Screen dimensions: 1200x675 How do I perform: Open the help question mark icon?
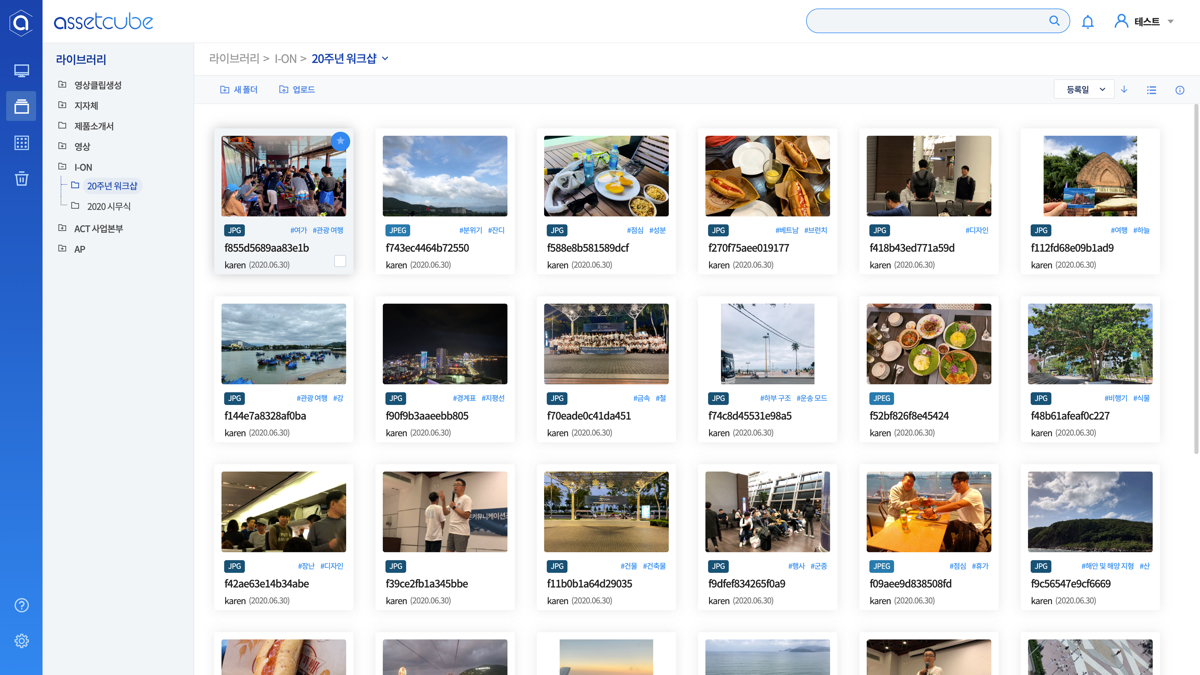(21, 605)
